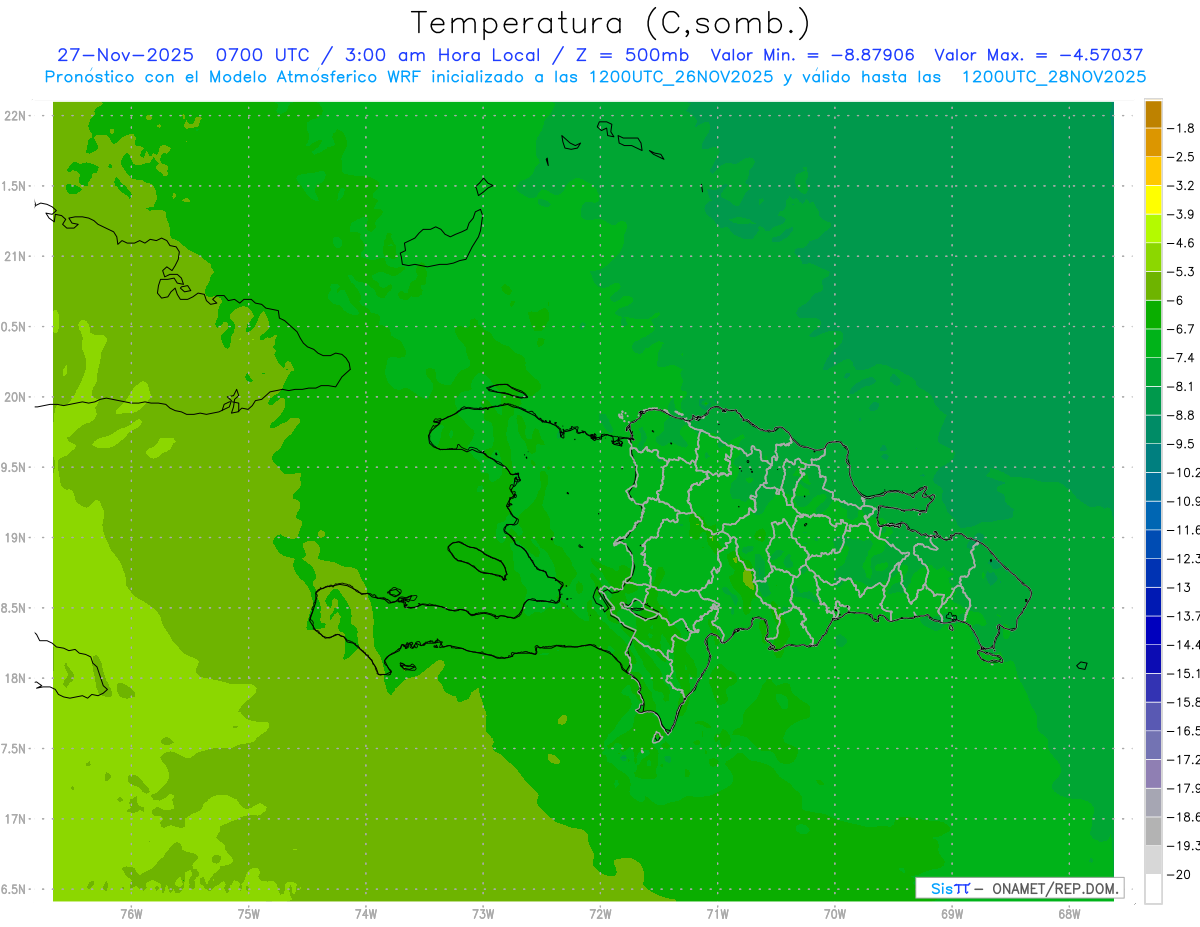1200x927 pixels.
Task: Pick the white swatch at the color bar bottom
Action: pyautogui.click(x=1153, y=888)
